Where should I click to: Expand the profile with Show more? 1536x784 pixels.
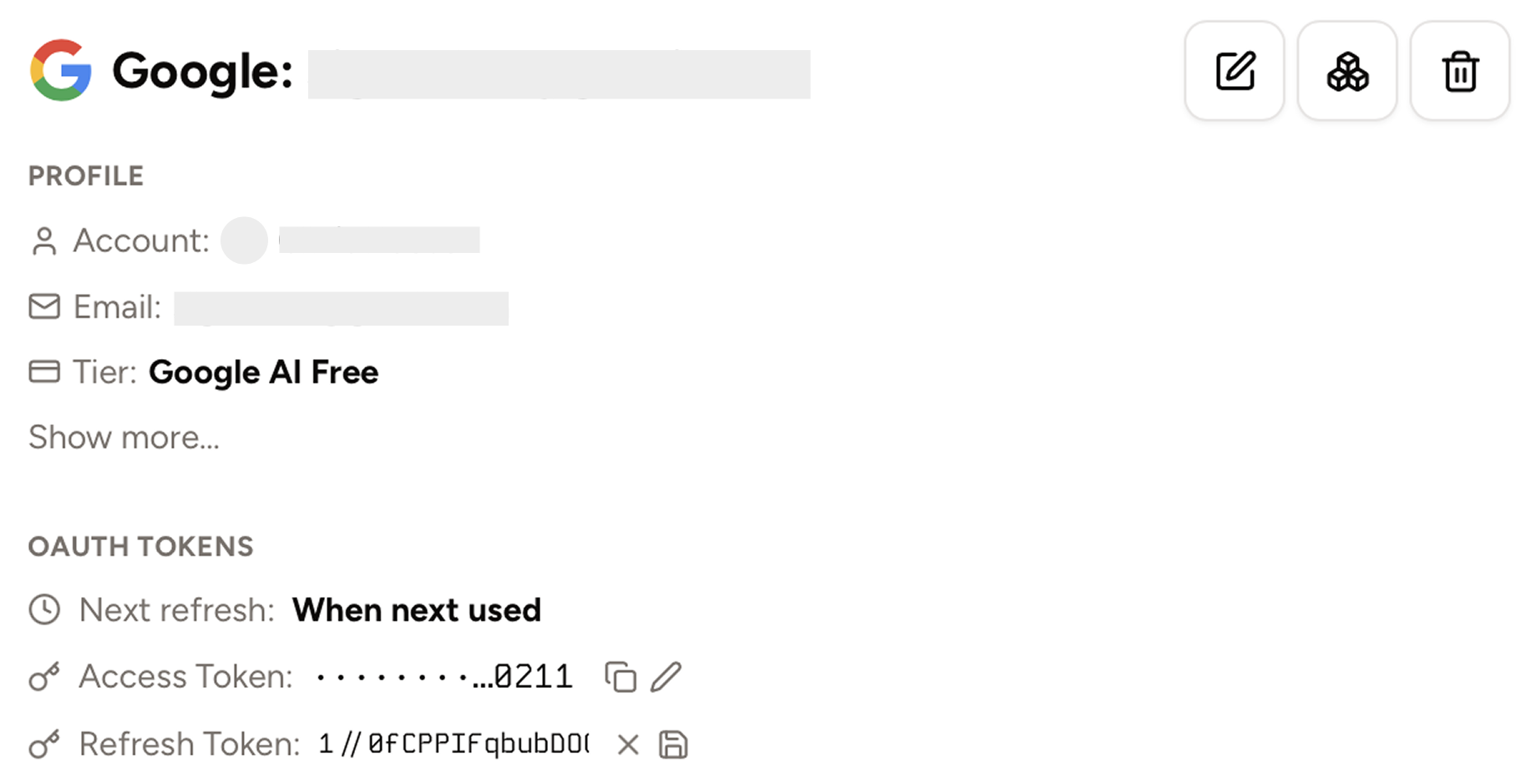coord(124,437)
